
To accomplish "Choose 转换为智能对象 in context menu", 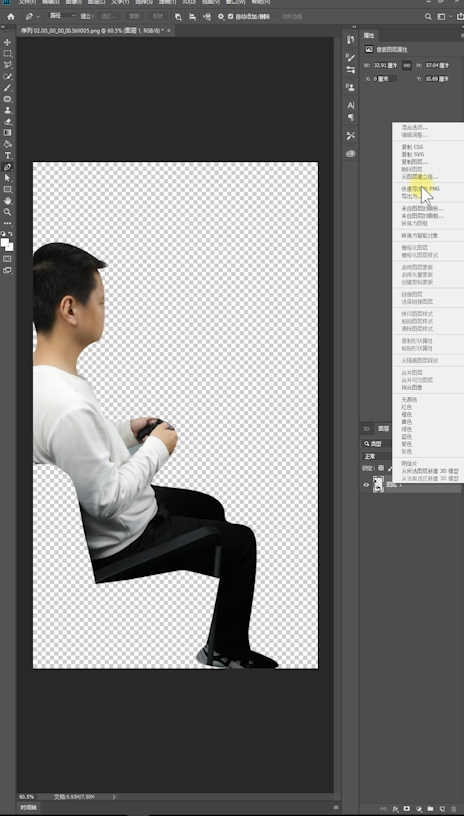I will tap(419, 236).
